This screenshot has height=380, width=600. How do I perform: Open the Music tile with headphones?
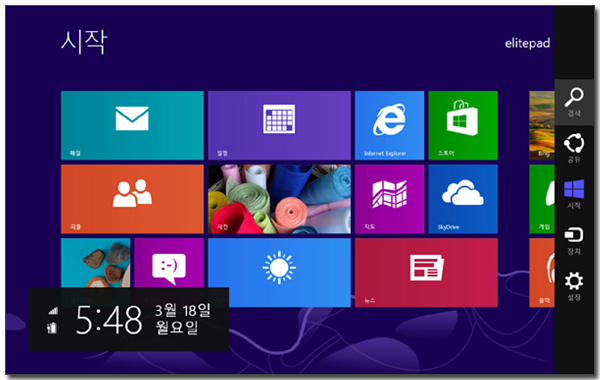click(x=542, y=272)
